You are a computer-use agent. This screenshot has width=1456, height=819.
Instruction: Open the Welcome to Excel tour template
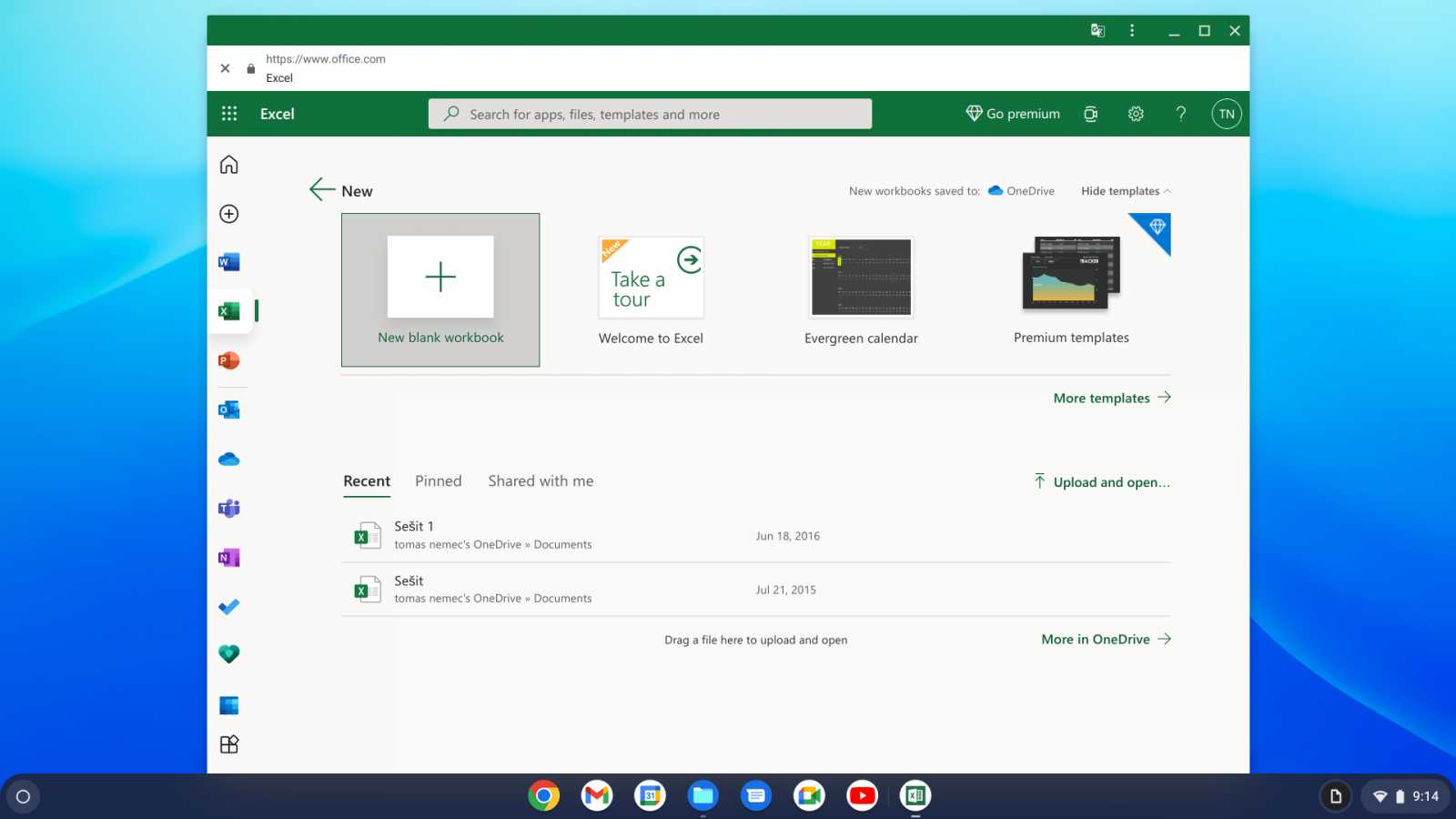coord(651,289)
